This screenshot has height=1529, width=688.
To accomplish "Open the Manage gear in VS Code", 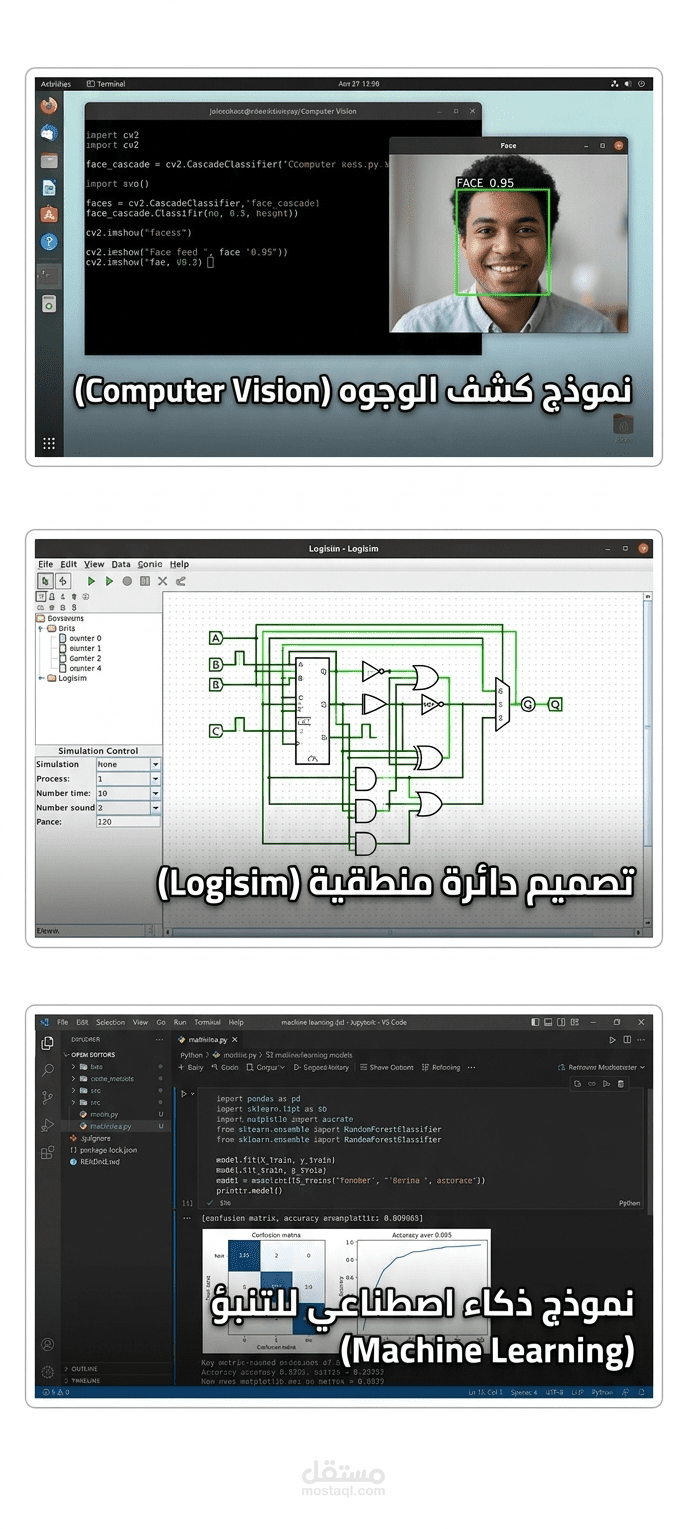I will tap(47, 1372).
